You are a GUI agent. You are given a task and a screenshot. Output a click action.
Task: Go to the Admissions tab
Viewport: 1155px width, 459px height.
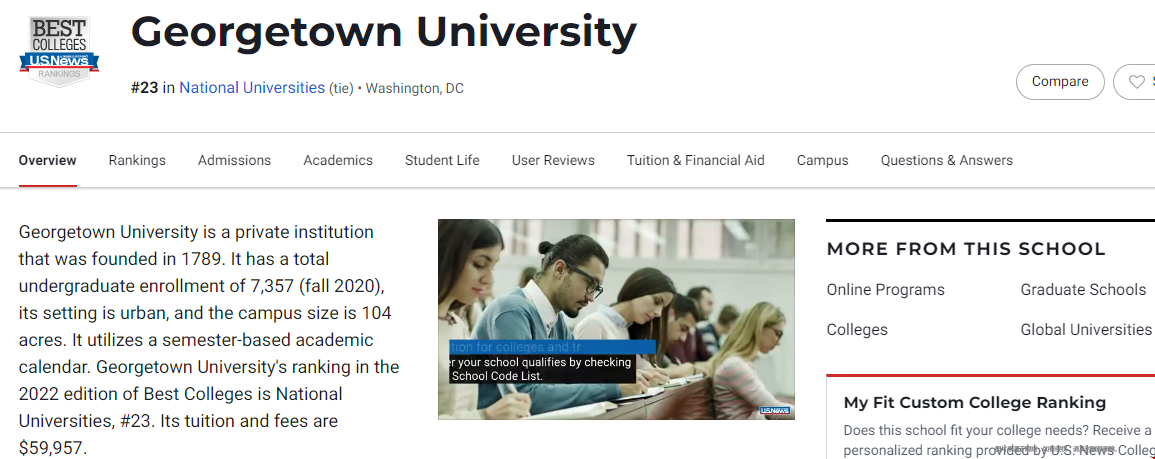pos(234,160)
